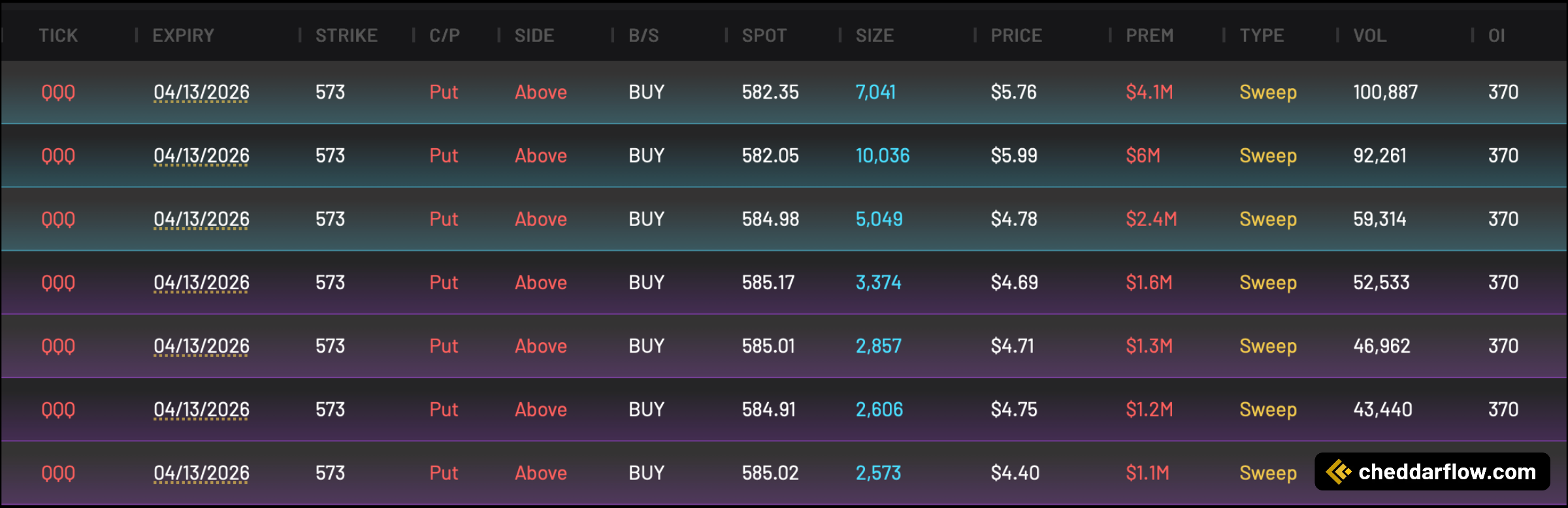Image resolution: width=1568 pixels, height=508 pixels.
Task: Click premium value $2.4M
Action: point(1151,219)
